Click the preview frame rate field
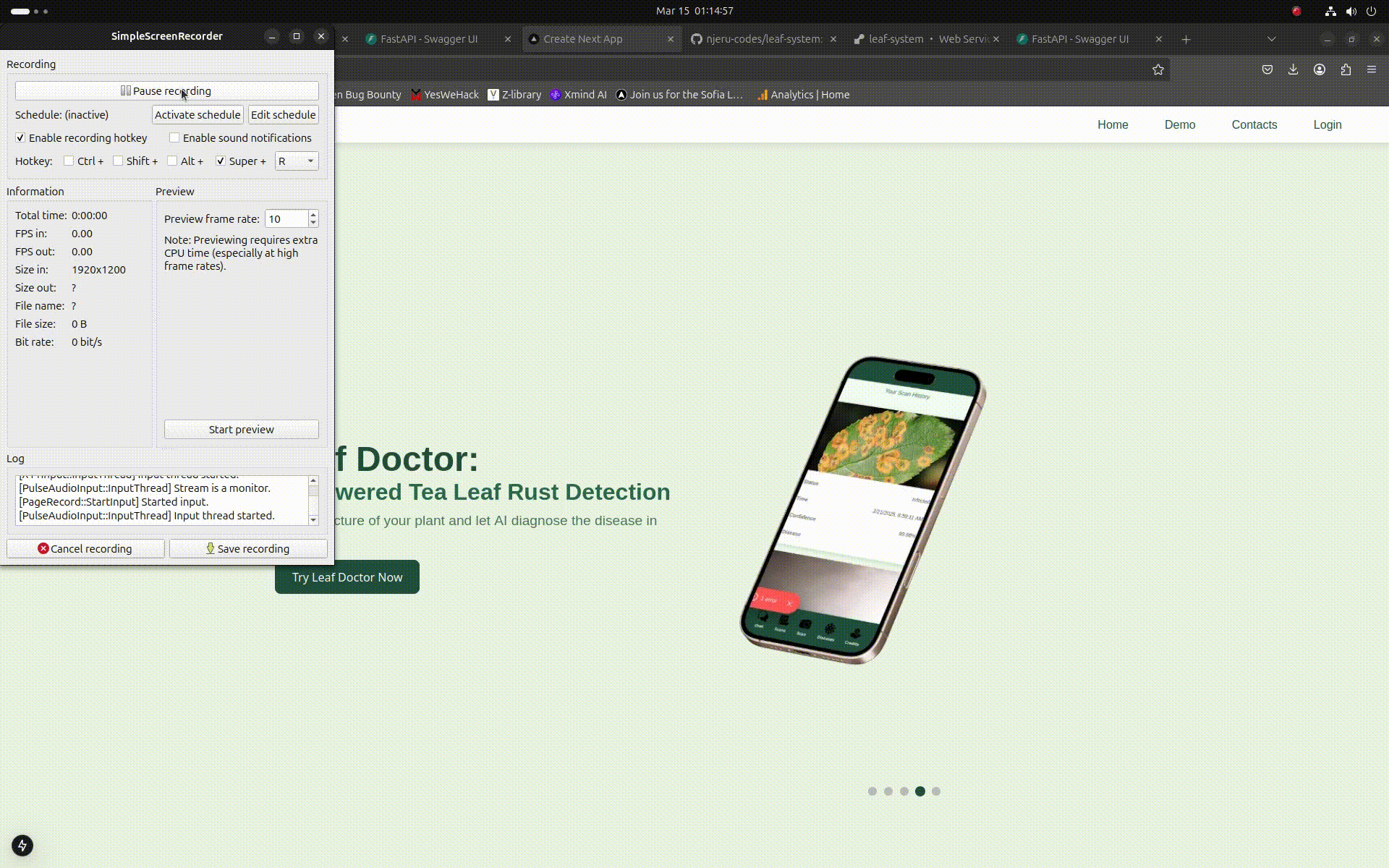This screenshot has width=1389, height=868. [x=286, y=219]
